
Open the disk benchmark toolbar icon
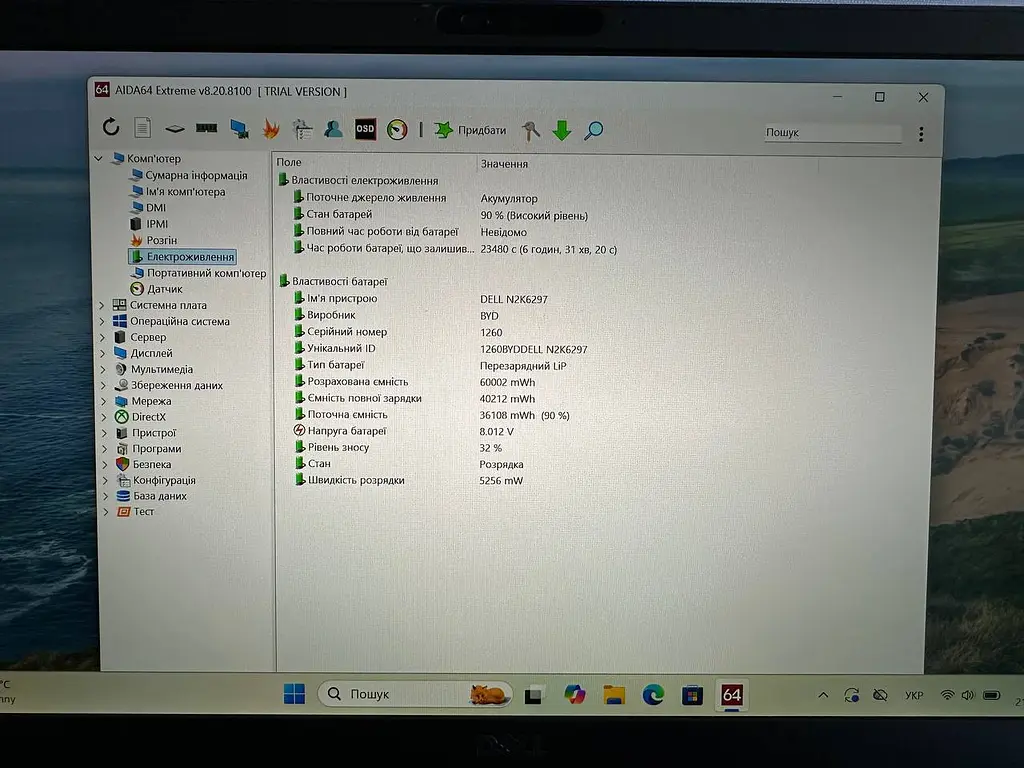click(174, 129)
